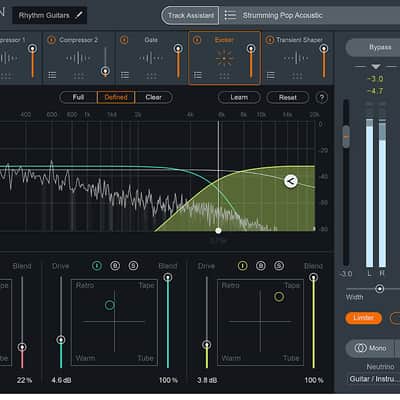
Task: Toggle Transient Shaper module power icon
Action: click(x=270, y=40)
